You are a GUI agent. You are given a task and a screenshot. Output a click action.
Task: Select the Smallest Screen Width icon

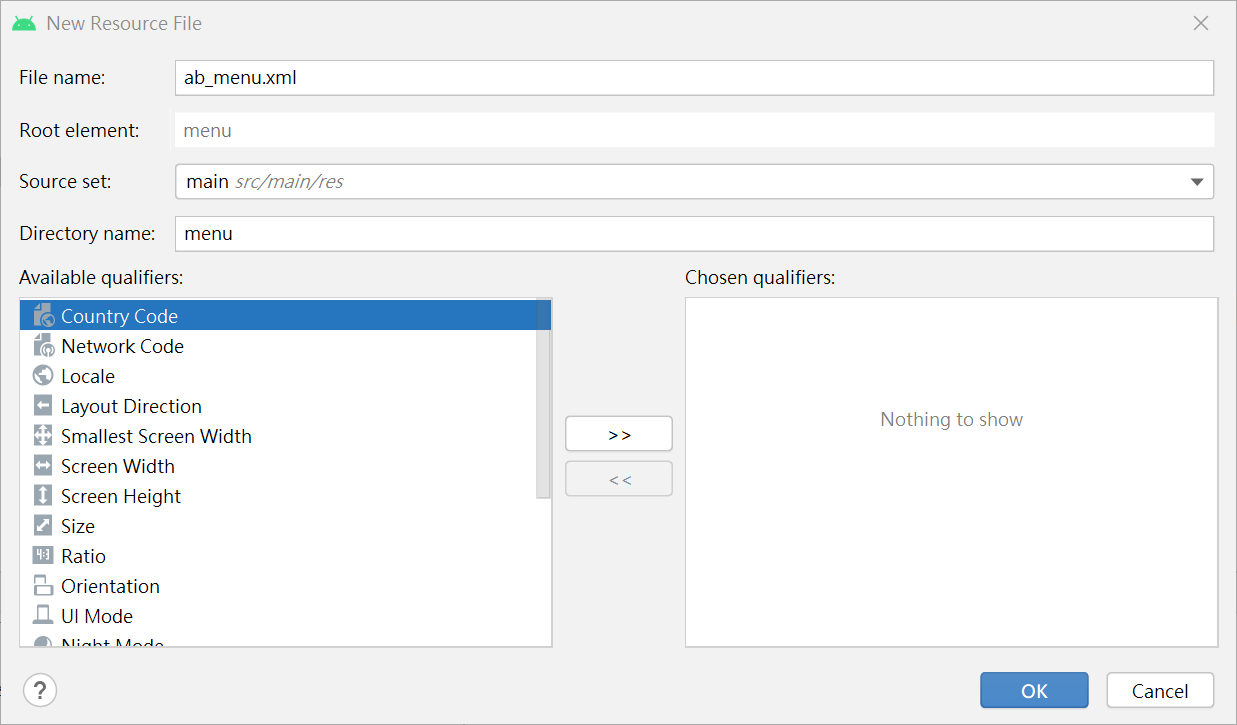pos(42,435)
